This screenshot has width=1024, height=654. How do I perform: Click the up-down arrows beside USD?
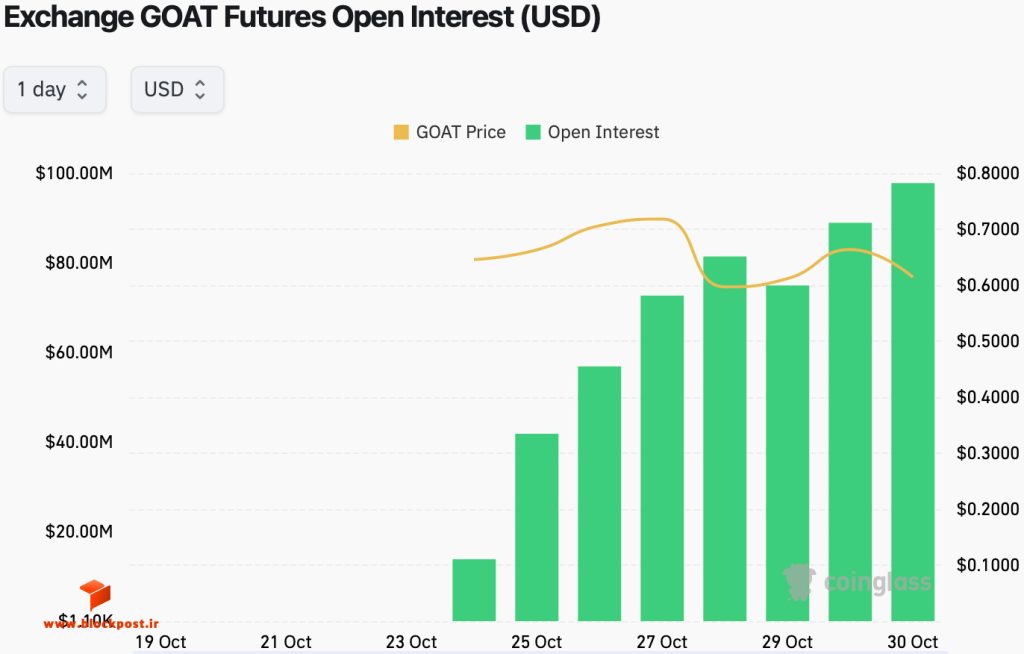pyautogui.click(x=200, y=90)
